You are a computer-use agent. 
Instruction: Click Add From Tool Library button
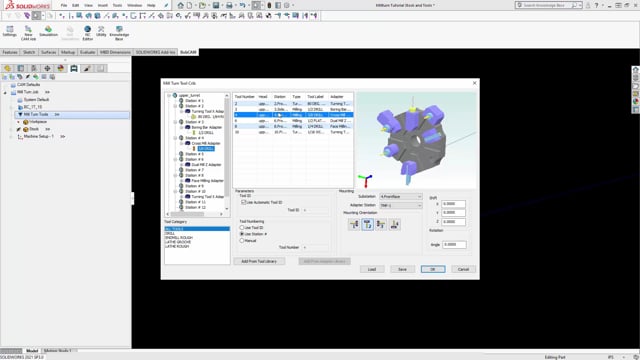click(259, 261)
